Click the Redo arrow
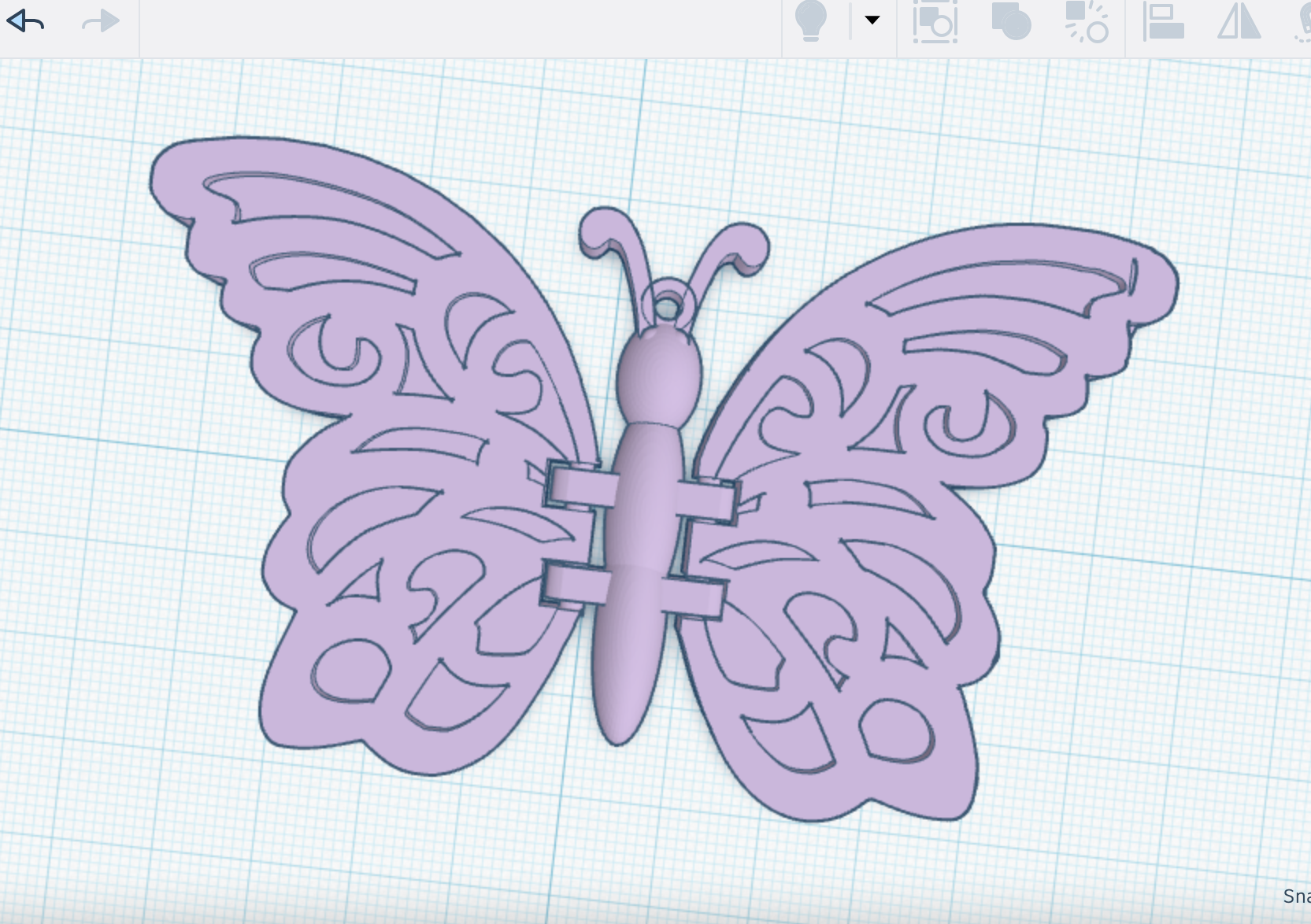1311x924 pixels. [101, 21]
